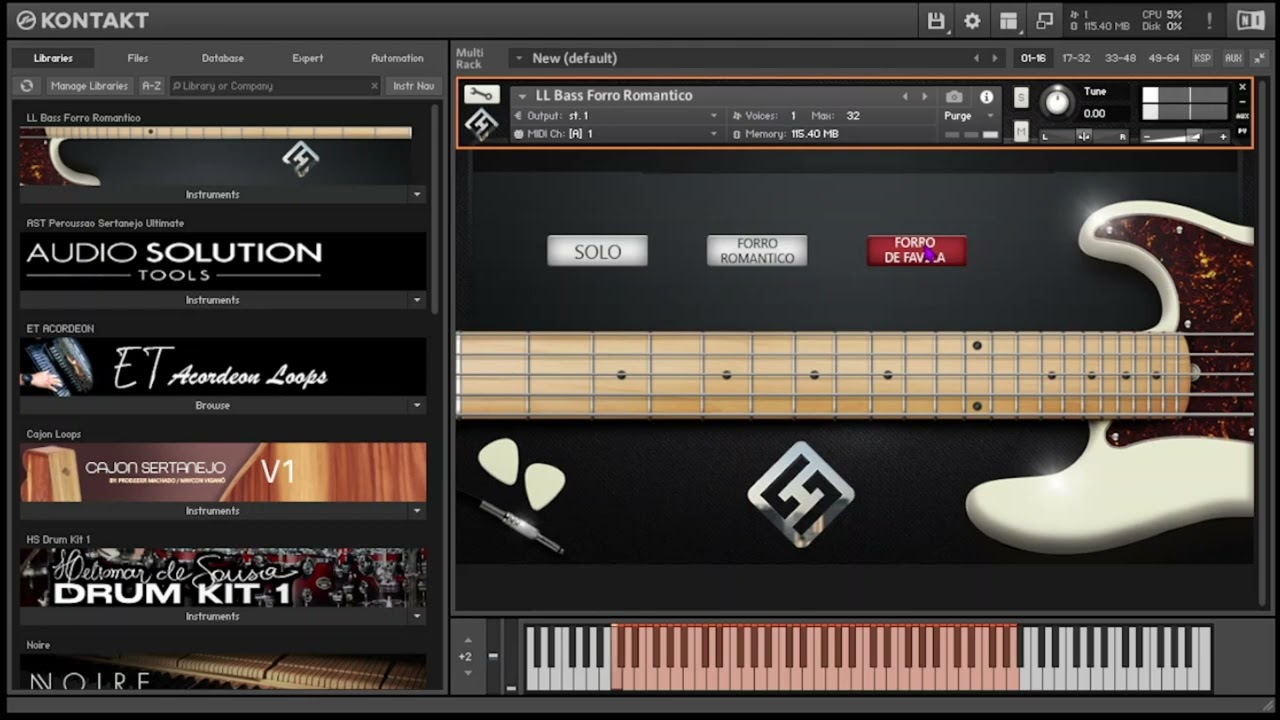Screen dimensions: 1280x720
Task: Shift keyboard octave down arrow
Action: pyautogui.click(x=467, y=672)
